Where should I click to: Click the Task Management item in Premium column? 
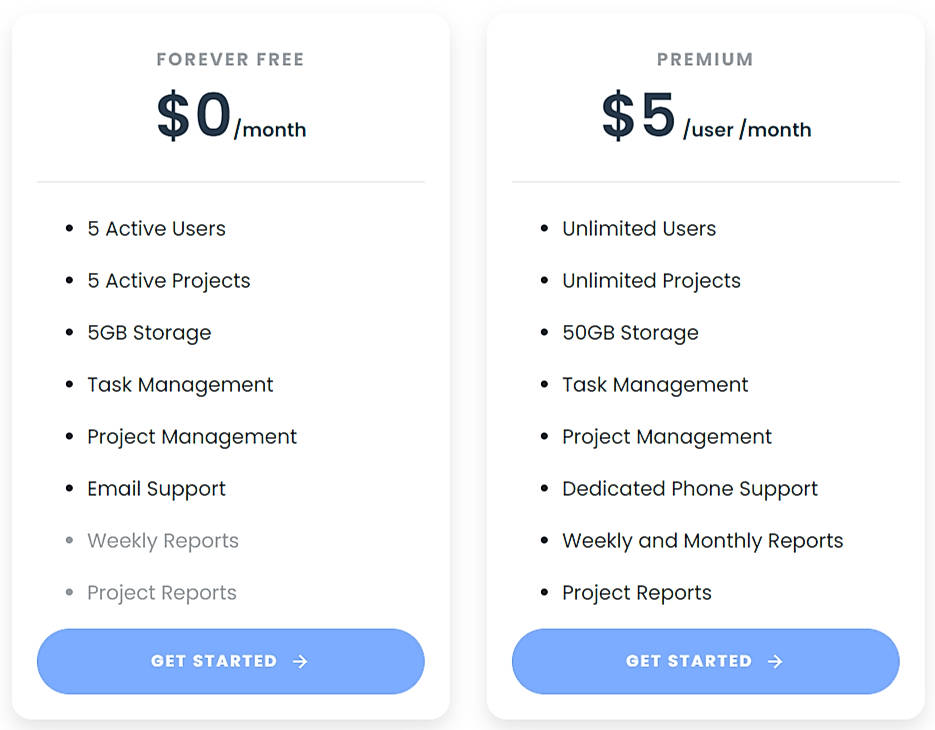coord(655,384)
